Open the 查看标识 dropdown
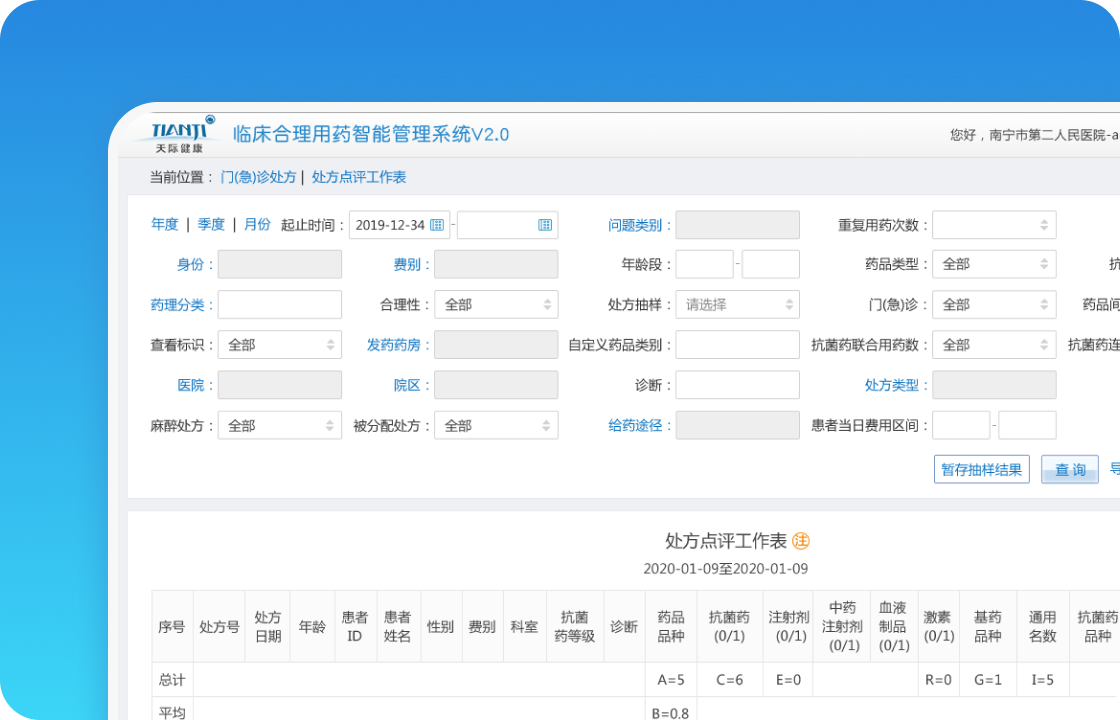This screenshot has width=1120, height=720. [x=280, y=345]
